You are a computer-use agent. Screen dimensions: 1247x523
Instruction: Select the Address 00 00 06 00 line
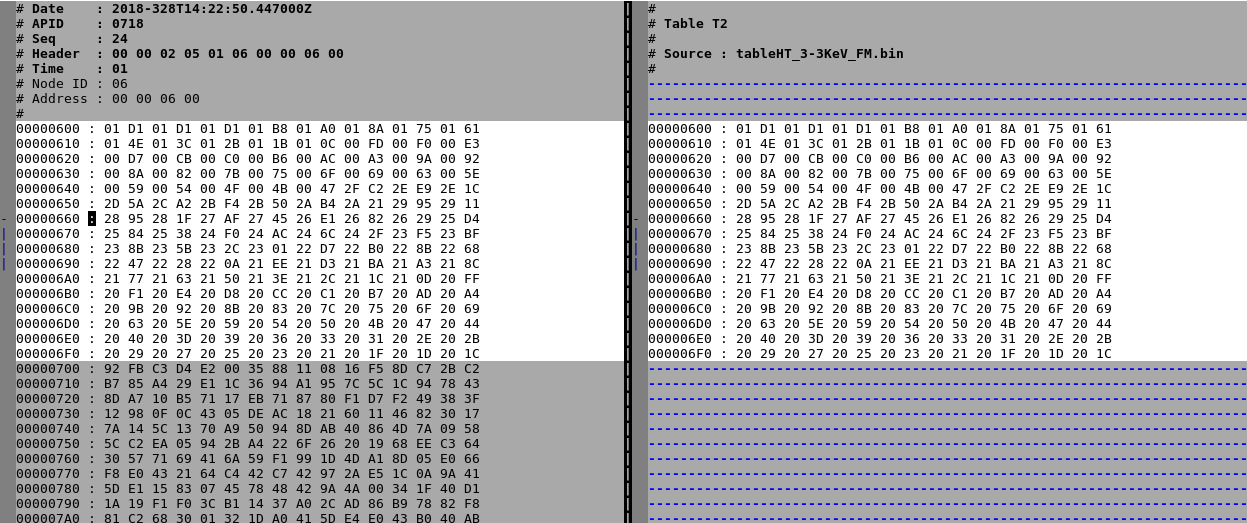[x=108, y=99]
